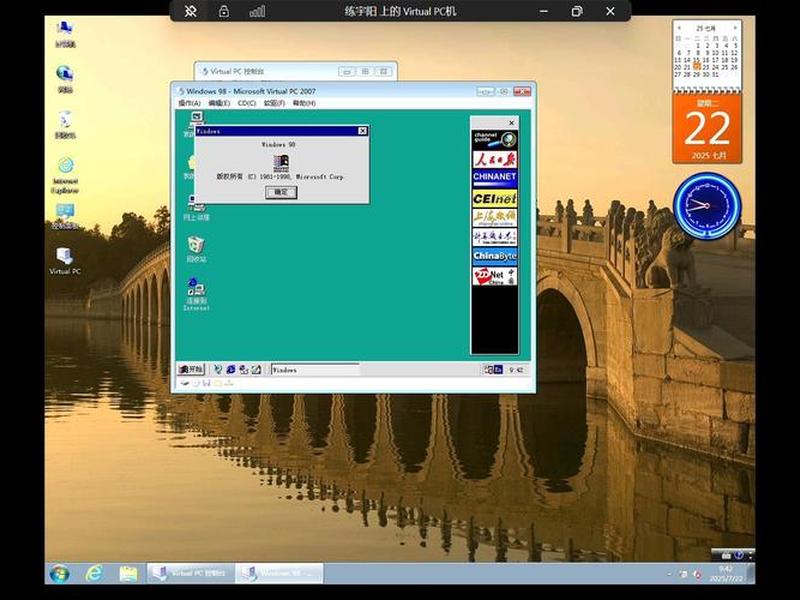Click the calendar gadget showing 22
Screen dimensions: 800x600
707,129
